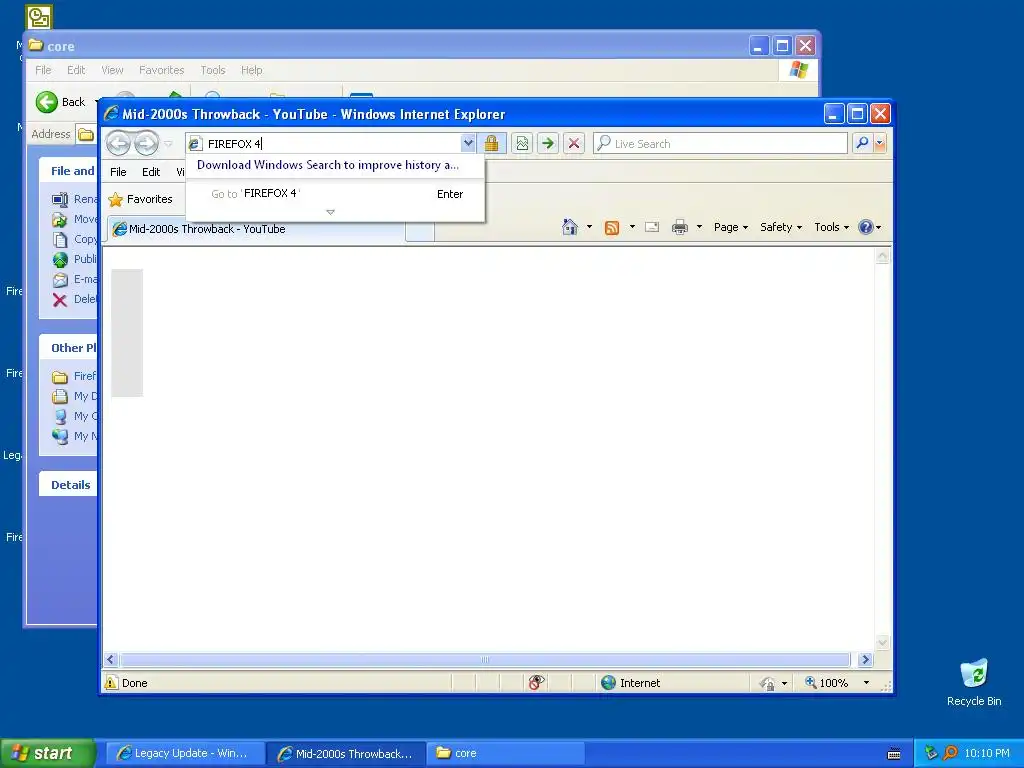This screenshot has width=1024, height=768.
Task: Click in the Live Search box
Action: (x=720, y=143)
